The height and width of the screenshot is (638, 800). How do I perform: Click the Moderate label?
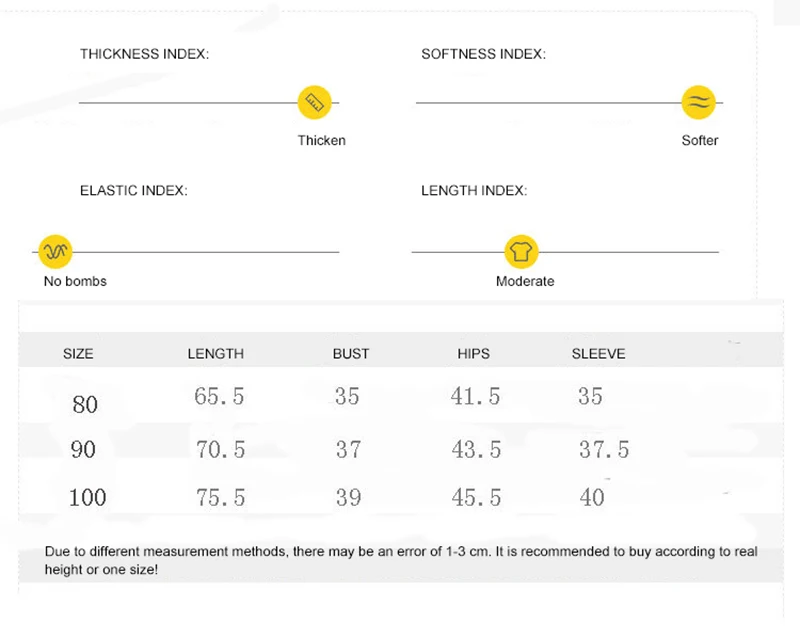[x=525, y=281]
